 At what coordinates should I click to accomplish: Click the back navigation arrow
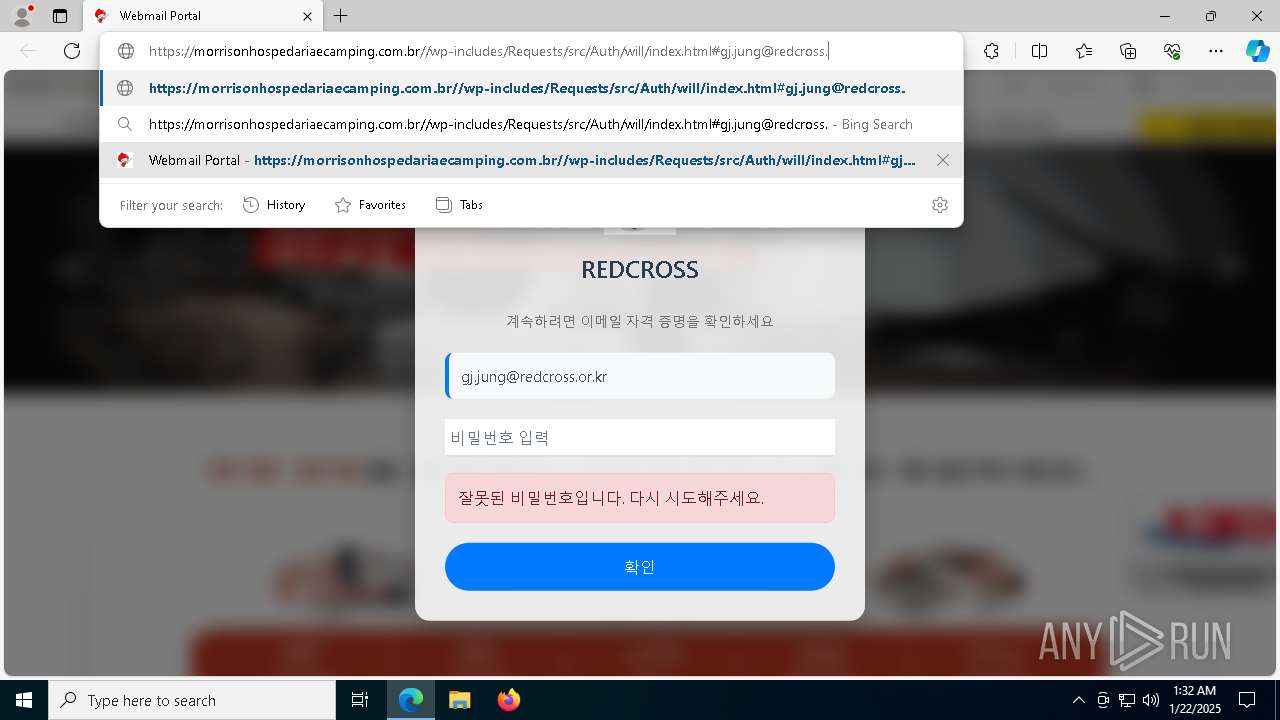click(28, 51)
